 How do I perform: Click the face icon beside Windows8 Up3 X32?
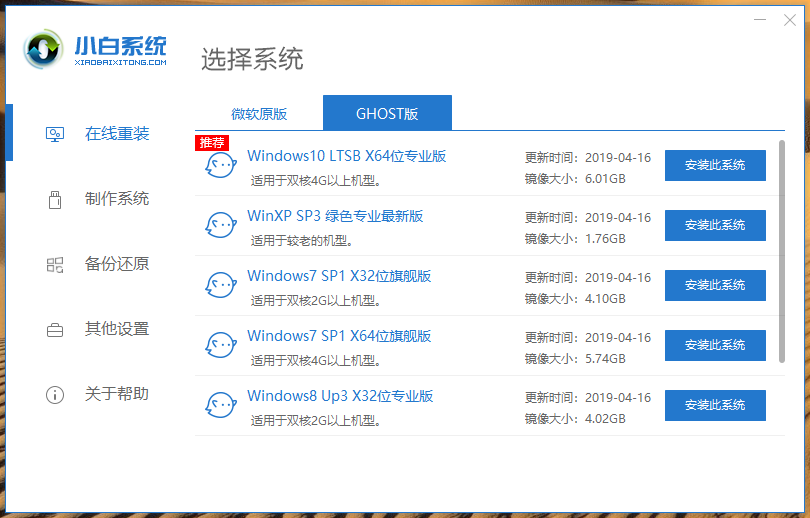(x=220, y=406)
